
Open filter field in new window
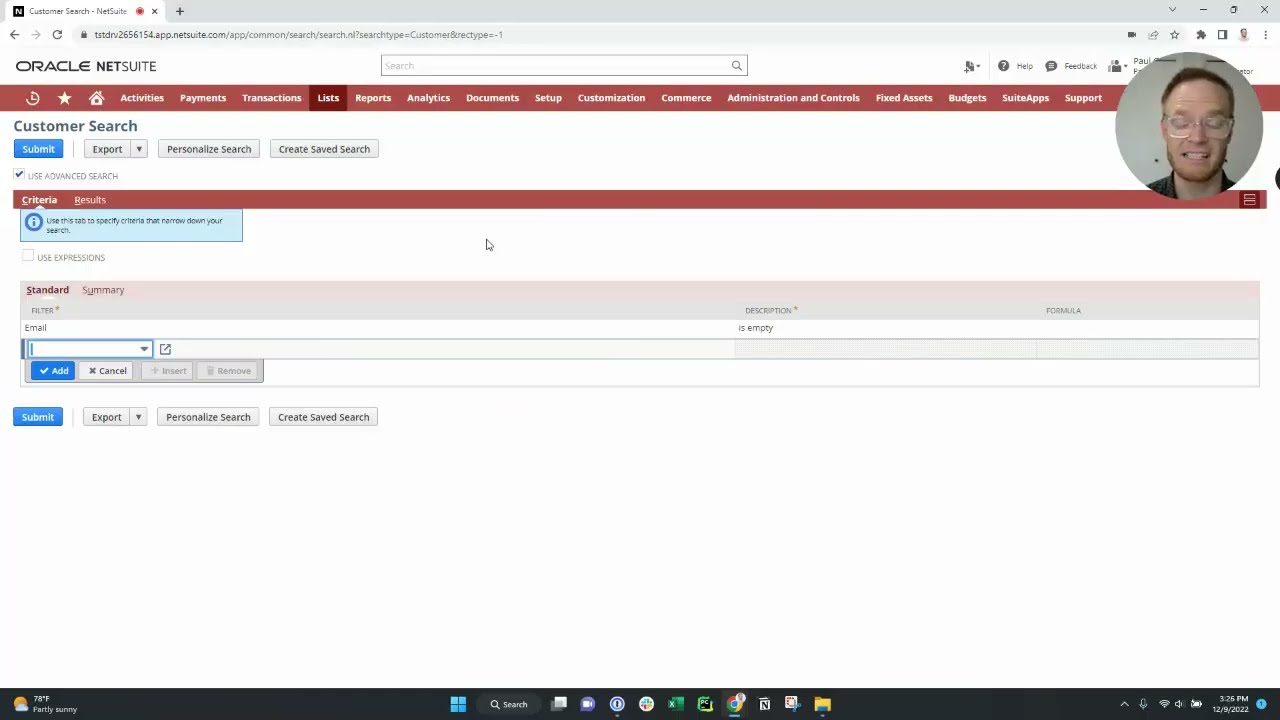tap(165, 349)
